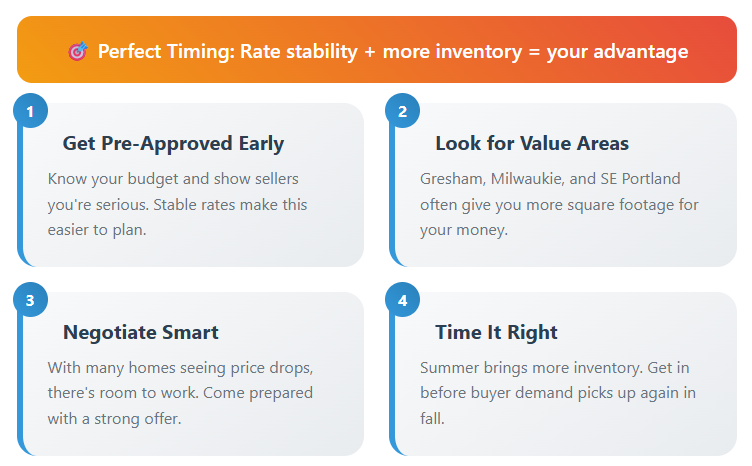Click the words 'your advantage' in banner
Screen dimensions: 752x466
[x=617, y=52]
